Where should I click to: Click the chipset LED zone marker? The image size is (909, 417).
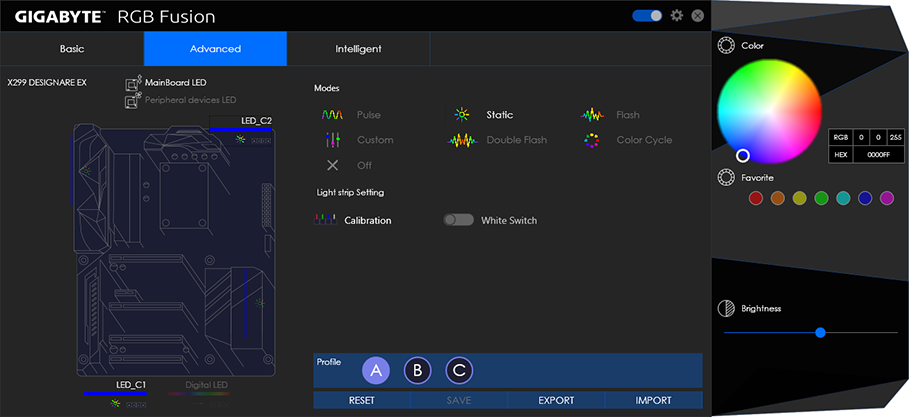[260, 303]
